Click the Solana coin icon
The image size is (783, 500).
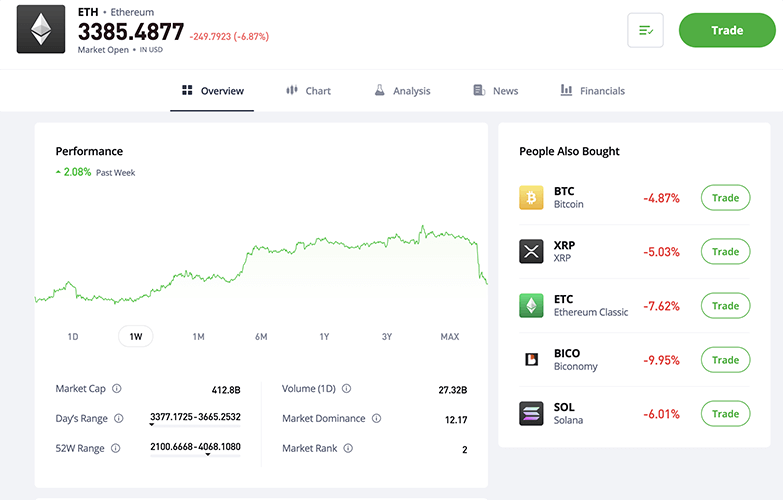[x=531, y=414]
